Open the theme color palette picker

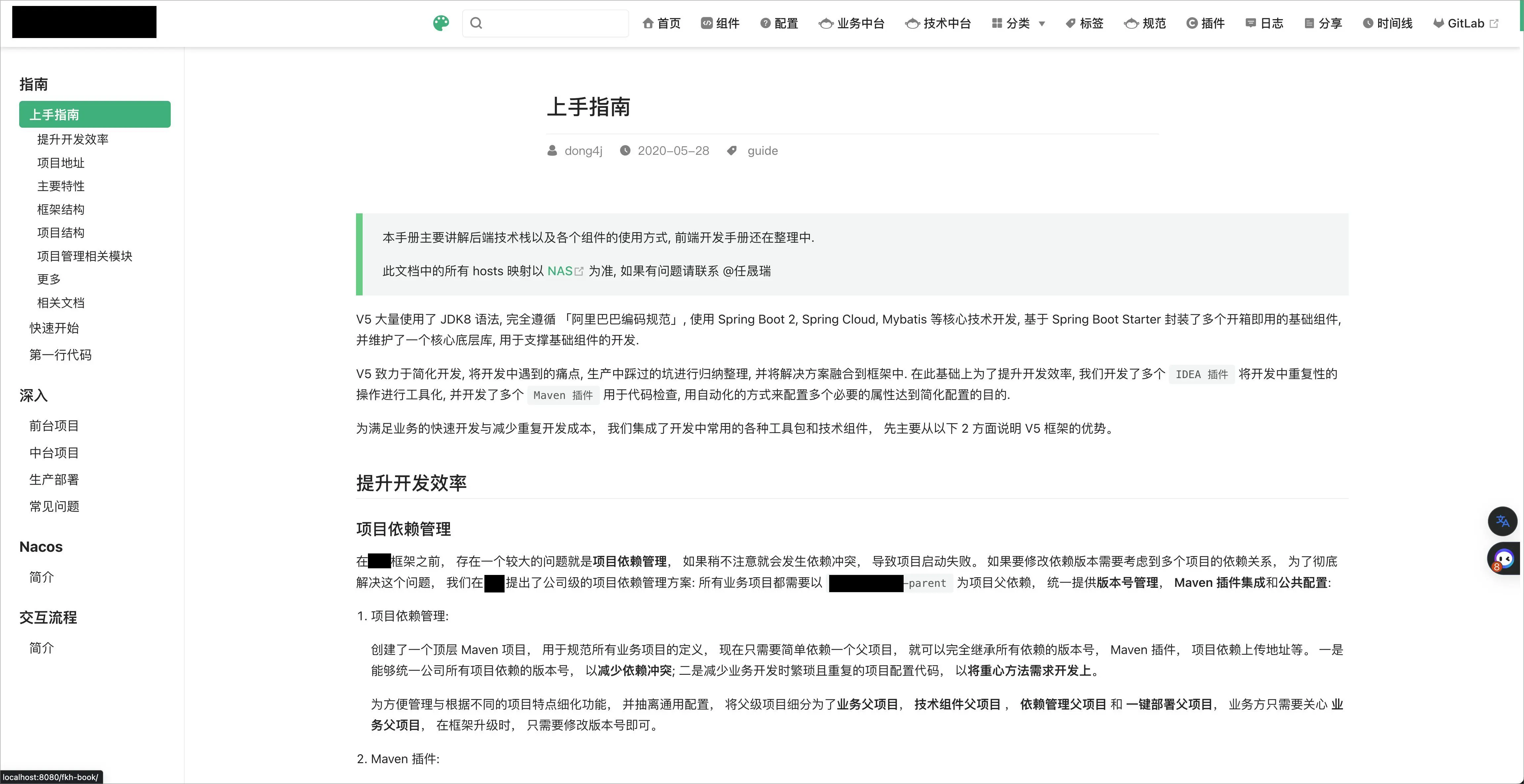[x=441, y=23]
